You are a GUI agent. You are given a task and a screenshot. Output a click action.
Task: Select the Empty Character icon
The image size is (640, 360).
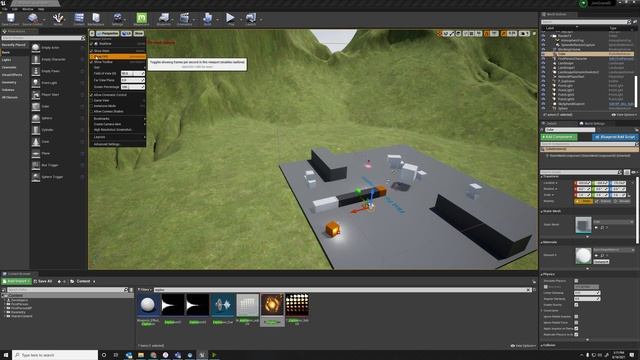click(x=36, y=60)
